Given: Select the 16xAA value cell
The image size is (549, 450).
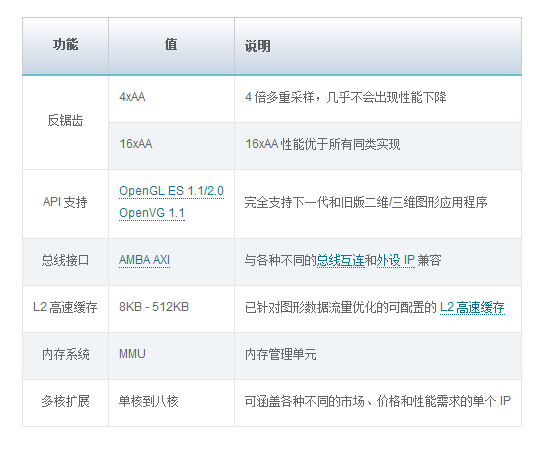Looking at the screenshot, I should pyautogui.click(x=171, y=146).
